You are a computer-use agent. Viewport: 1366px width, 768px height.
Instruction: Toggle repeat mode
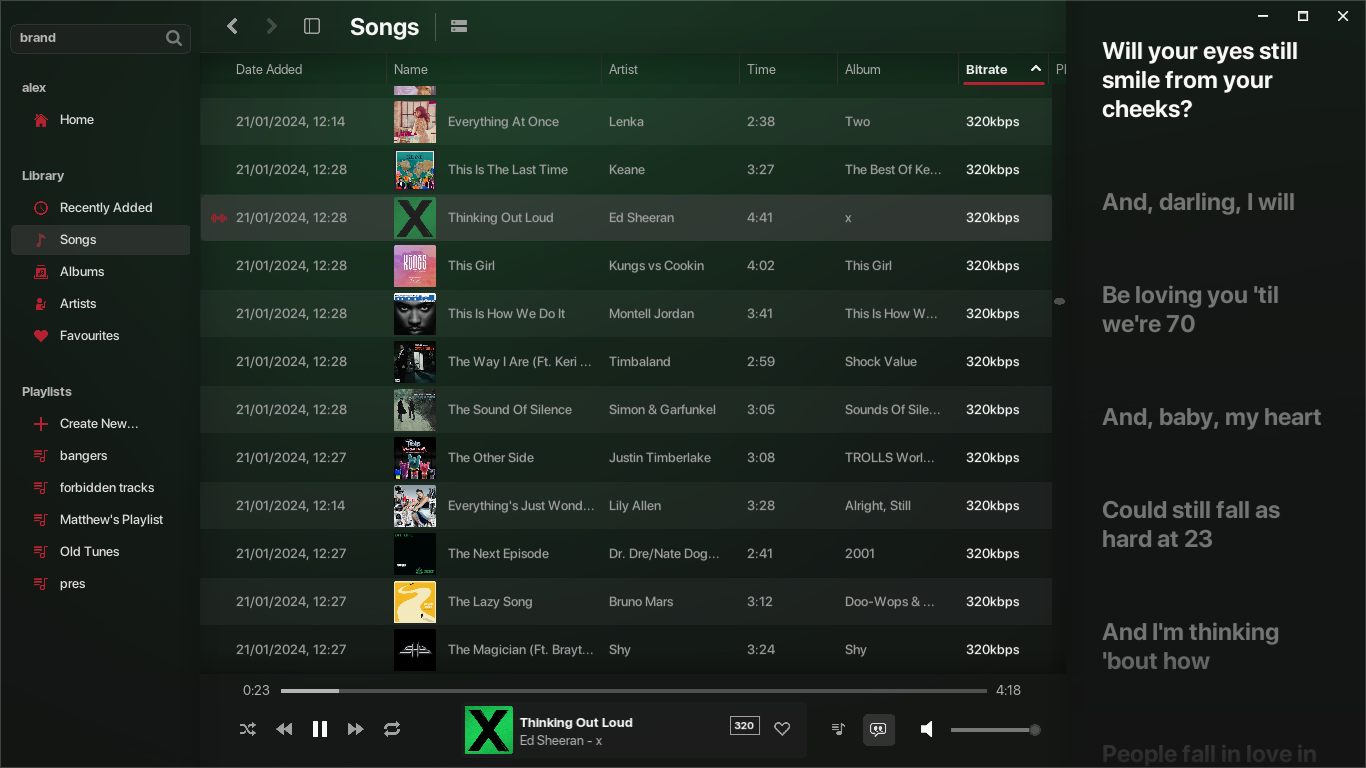click(x=392, y=729)
